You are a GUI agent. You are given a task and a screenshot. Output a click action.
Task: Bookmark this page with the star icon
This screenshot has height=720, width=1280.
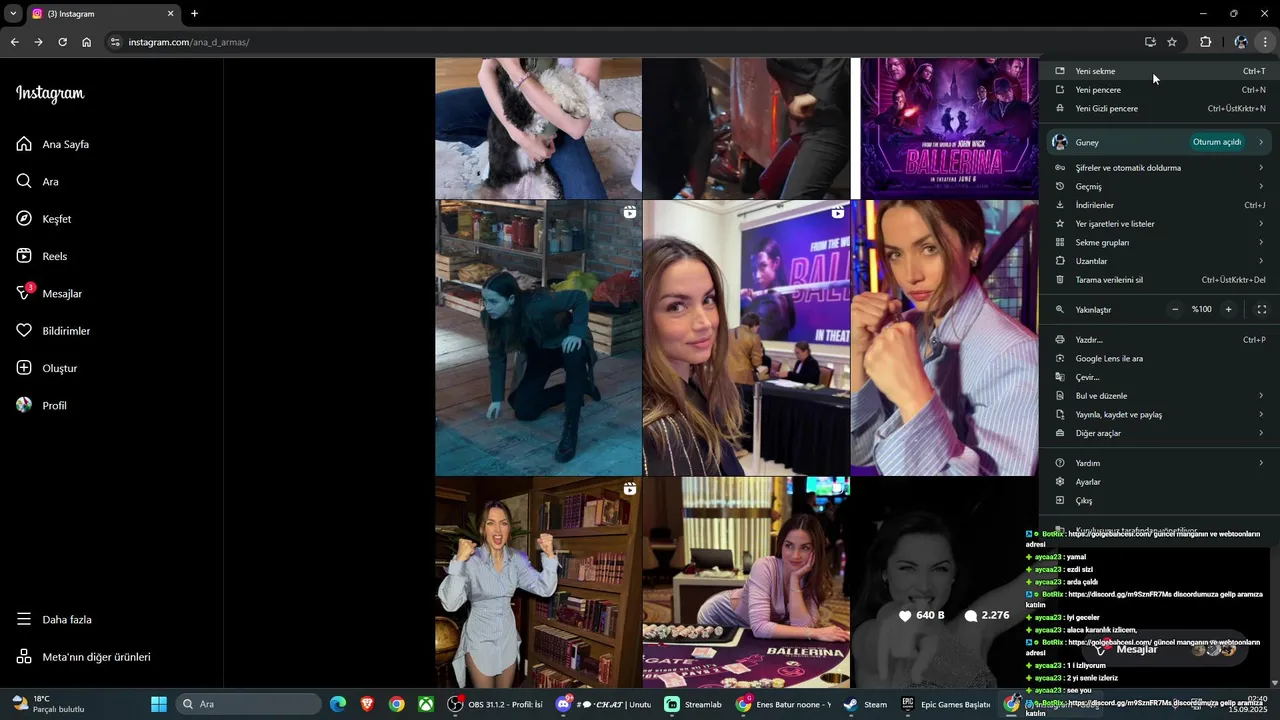tap(1172, 42)
